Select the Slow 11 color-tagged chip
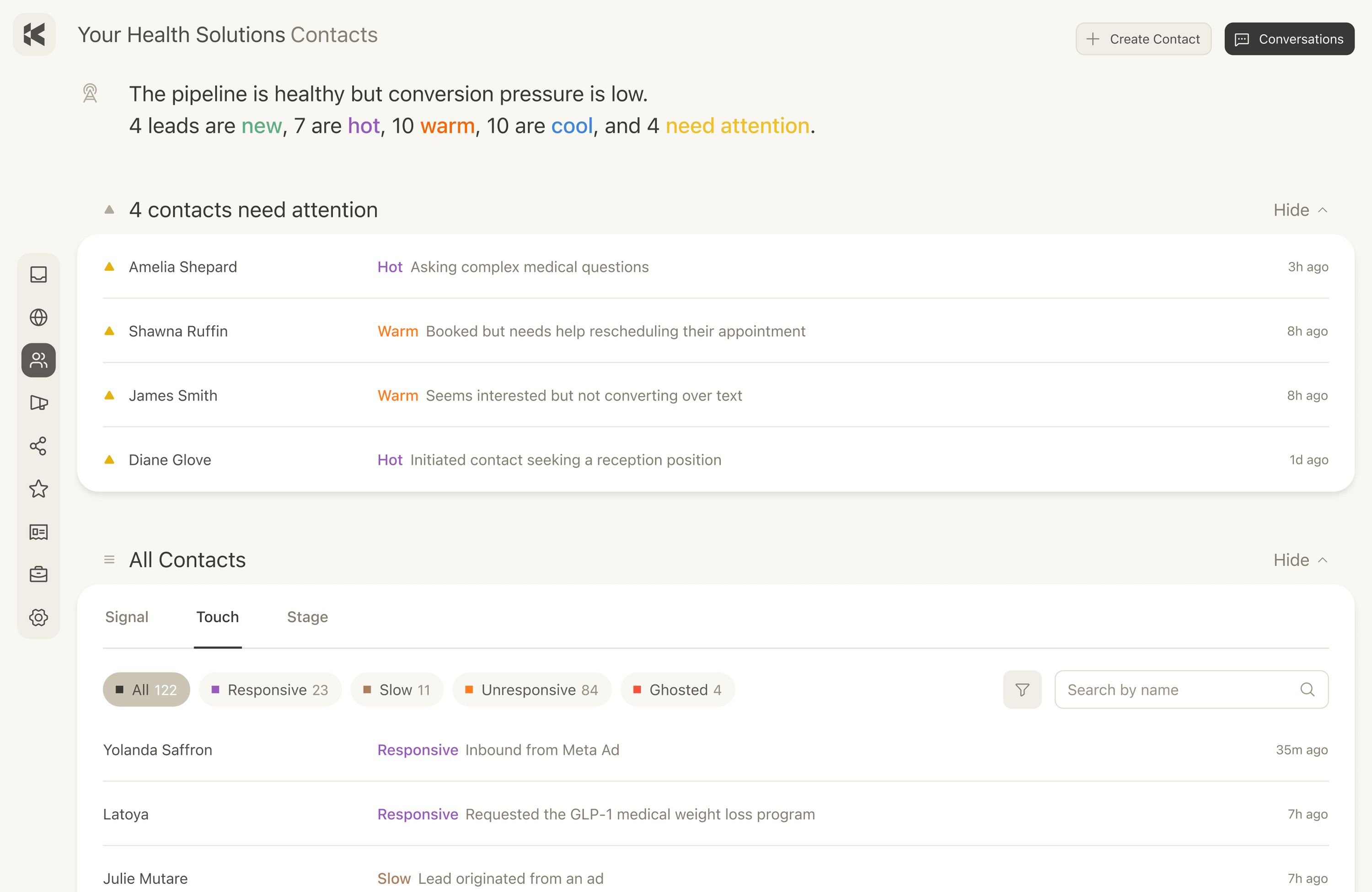 [x=397, y=690]
